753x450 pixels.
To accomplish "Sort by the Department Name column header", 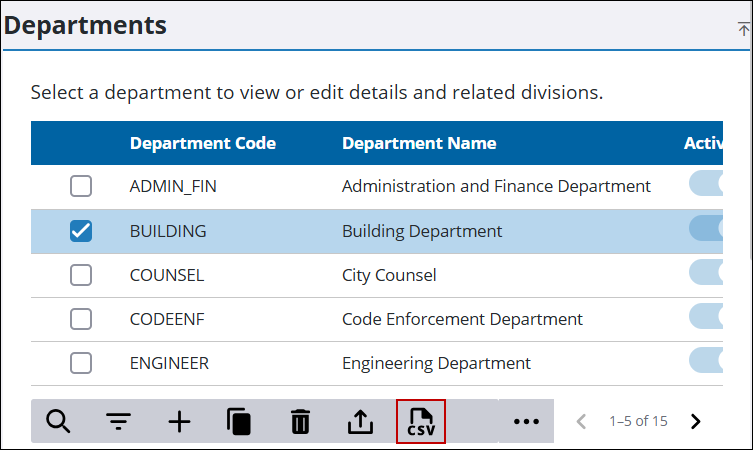I will point(419,143).
